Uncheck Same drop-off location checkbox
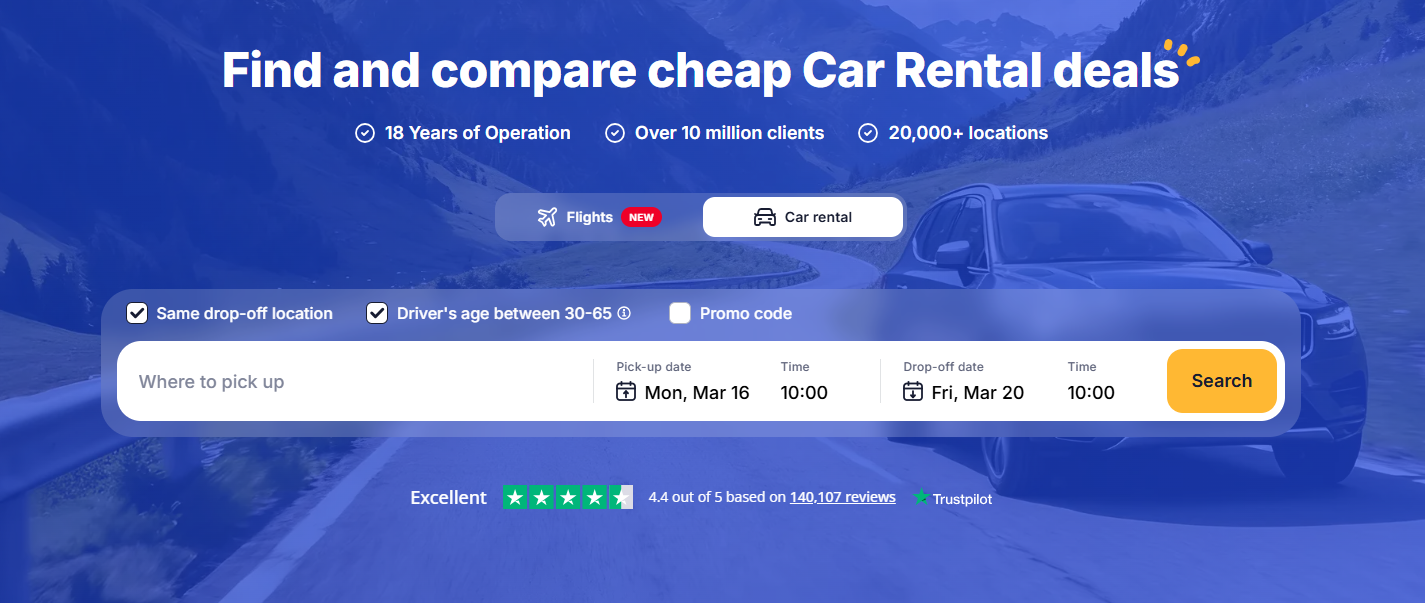This screenshot has width=1425, height=603. coord(137,313)
